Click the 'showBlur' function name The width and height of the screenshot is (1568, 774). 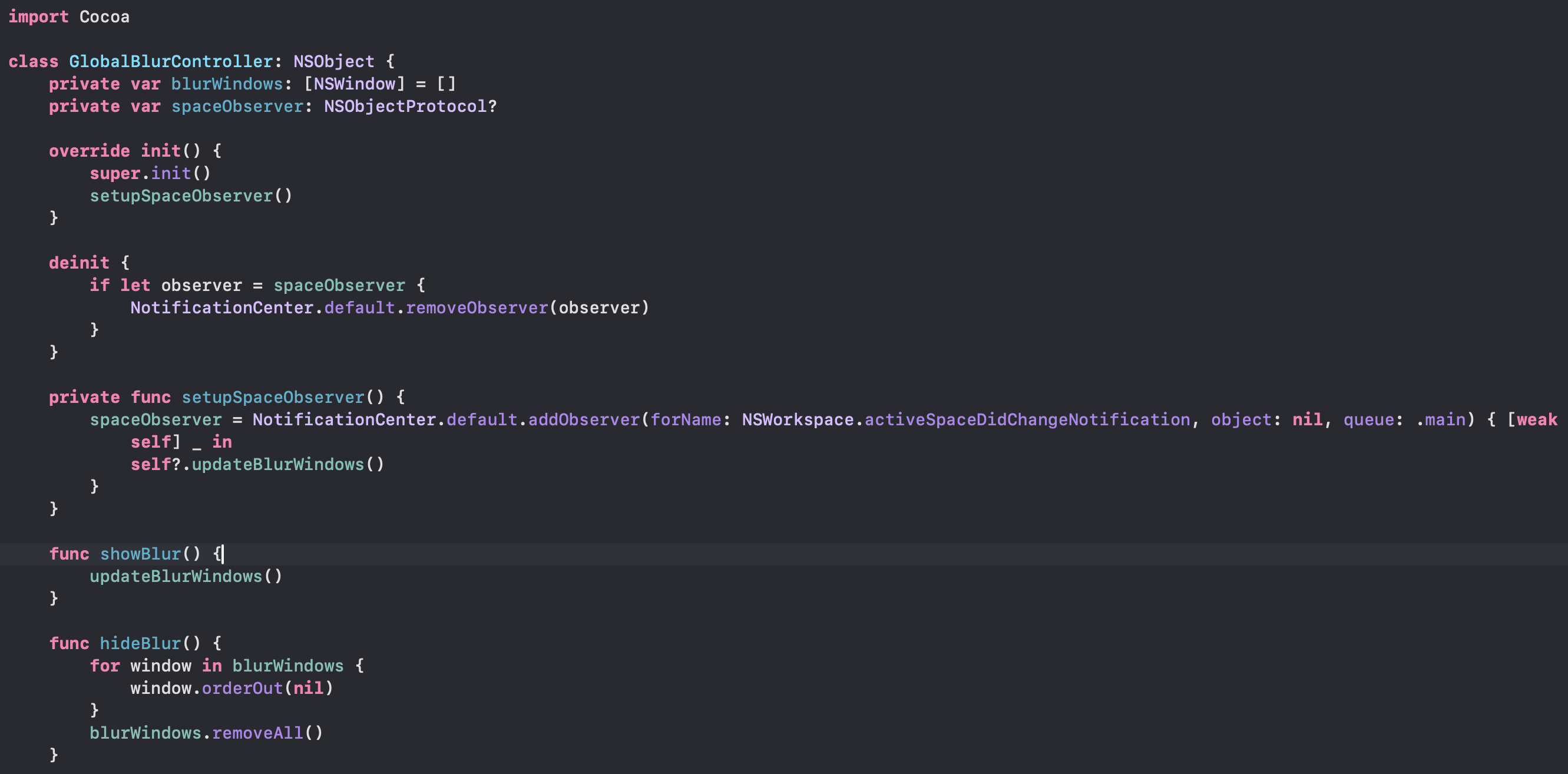(x=141, y=554)
